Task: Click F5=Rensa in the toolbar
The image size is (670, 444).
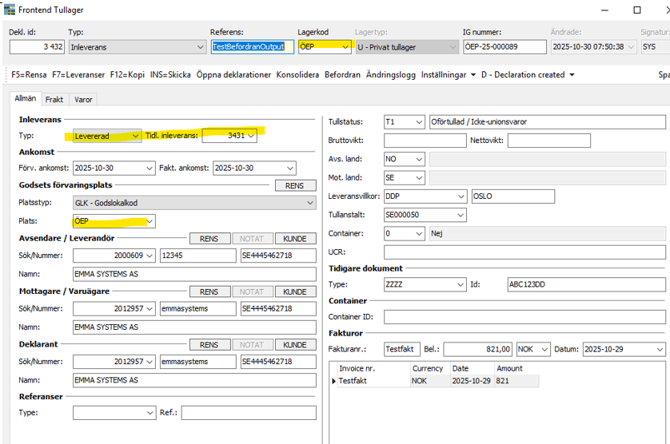Action: [x=30, y=75]
